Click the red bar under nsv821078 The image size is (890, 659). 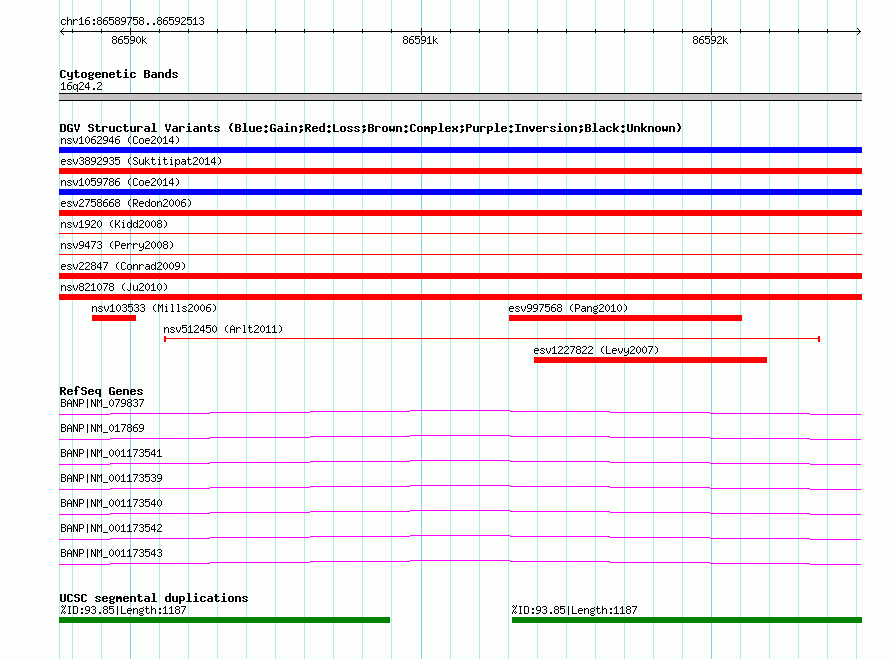(460, 297)
